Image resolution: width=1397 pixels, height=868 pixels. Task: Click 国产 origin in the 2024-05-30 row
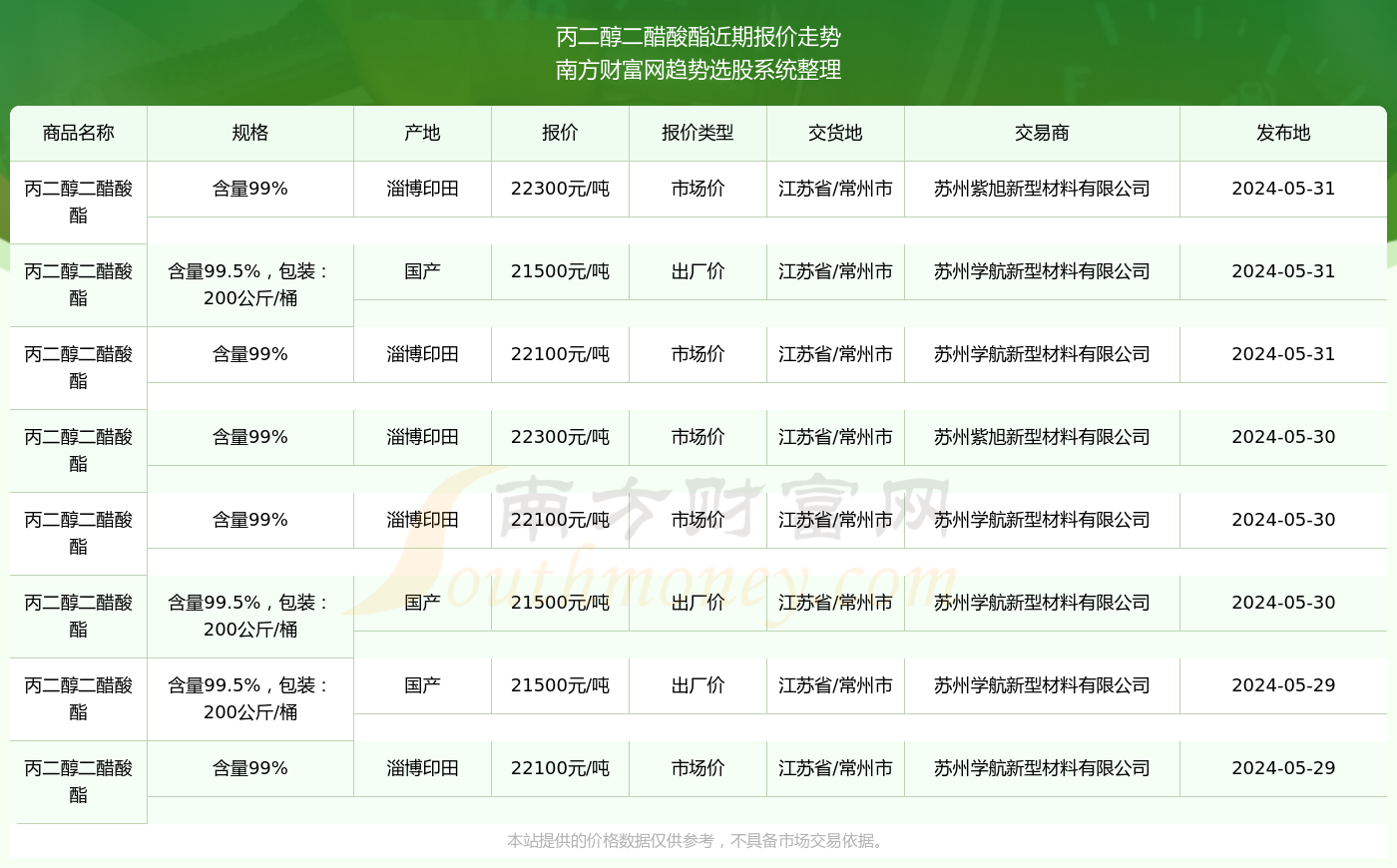423,603
